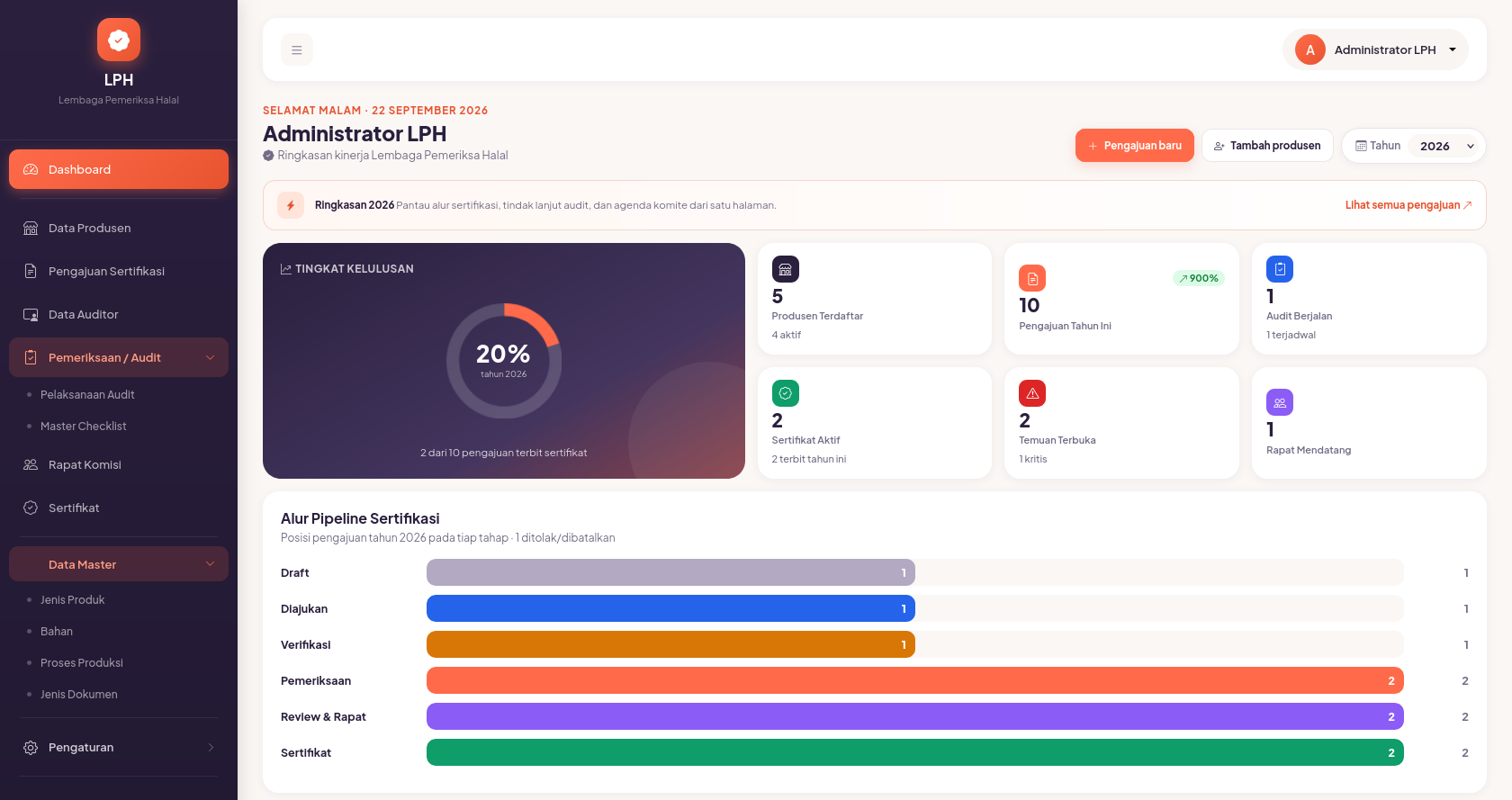Select Jenis Dokumen submenu item

pyautogui.click(x=79, y=694)
